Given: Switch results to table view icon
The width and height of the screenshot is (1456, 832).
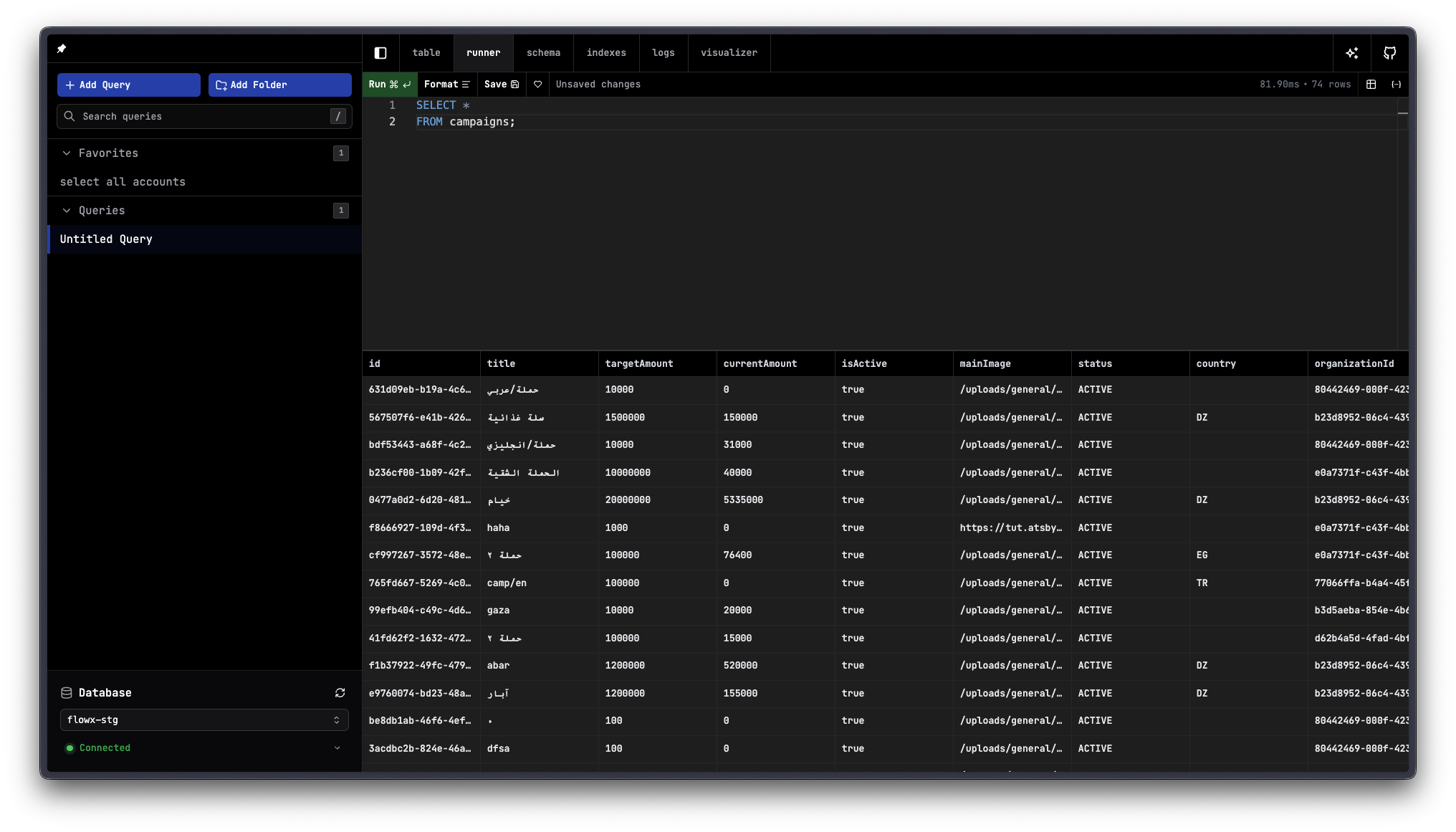Looking at the screenshot, I should [x=1371, y=85].
